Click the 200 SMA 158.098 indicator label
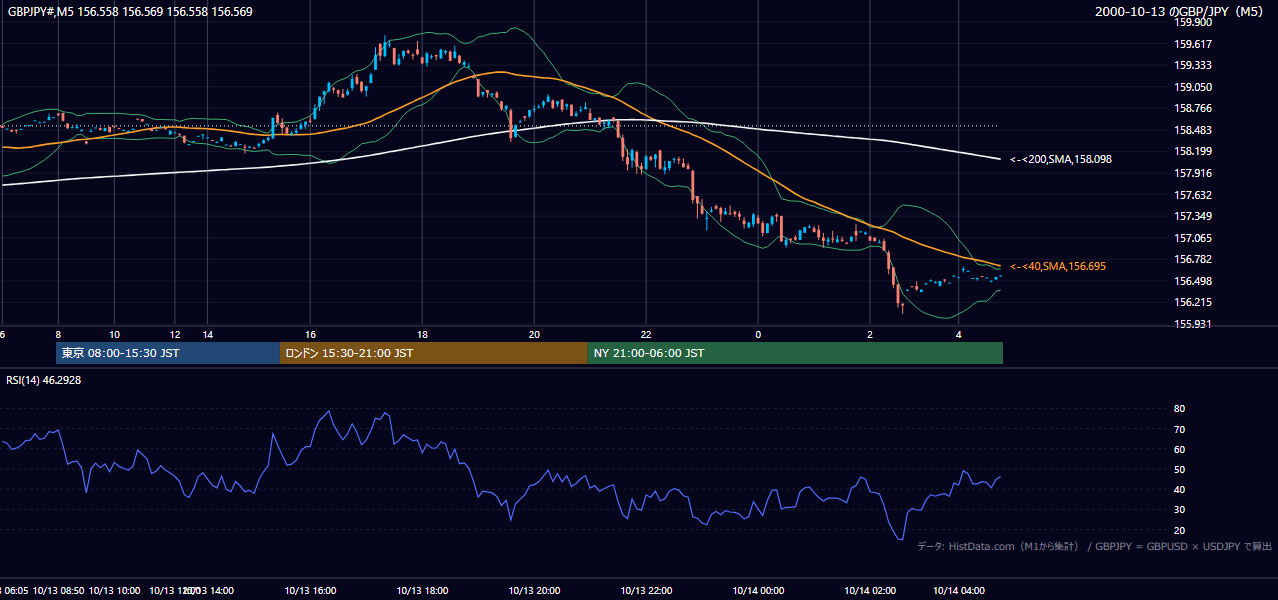 click(1061, 159)
